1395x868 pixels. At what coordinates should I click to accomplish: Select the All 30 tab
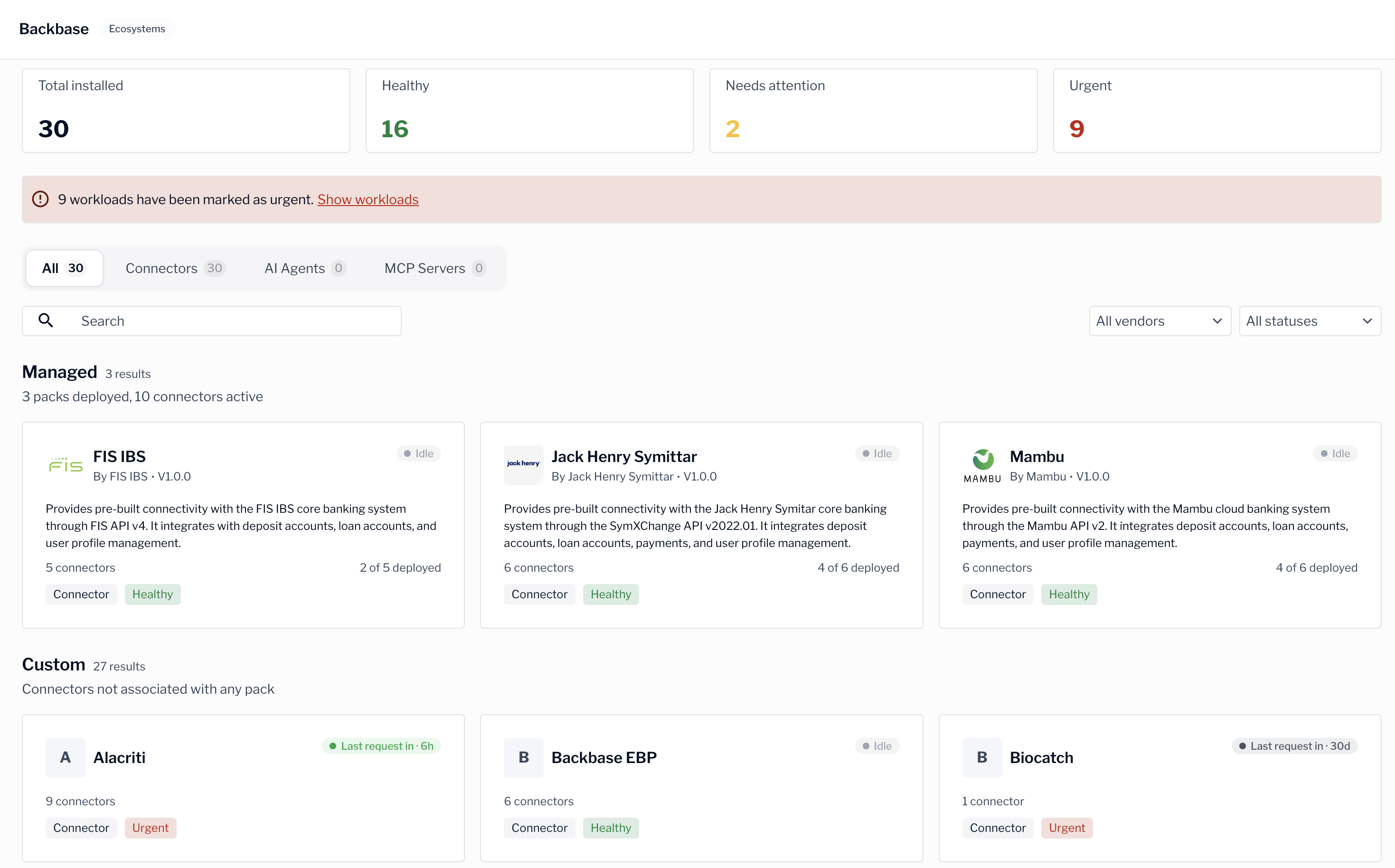(x=64, y=268)
